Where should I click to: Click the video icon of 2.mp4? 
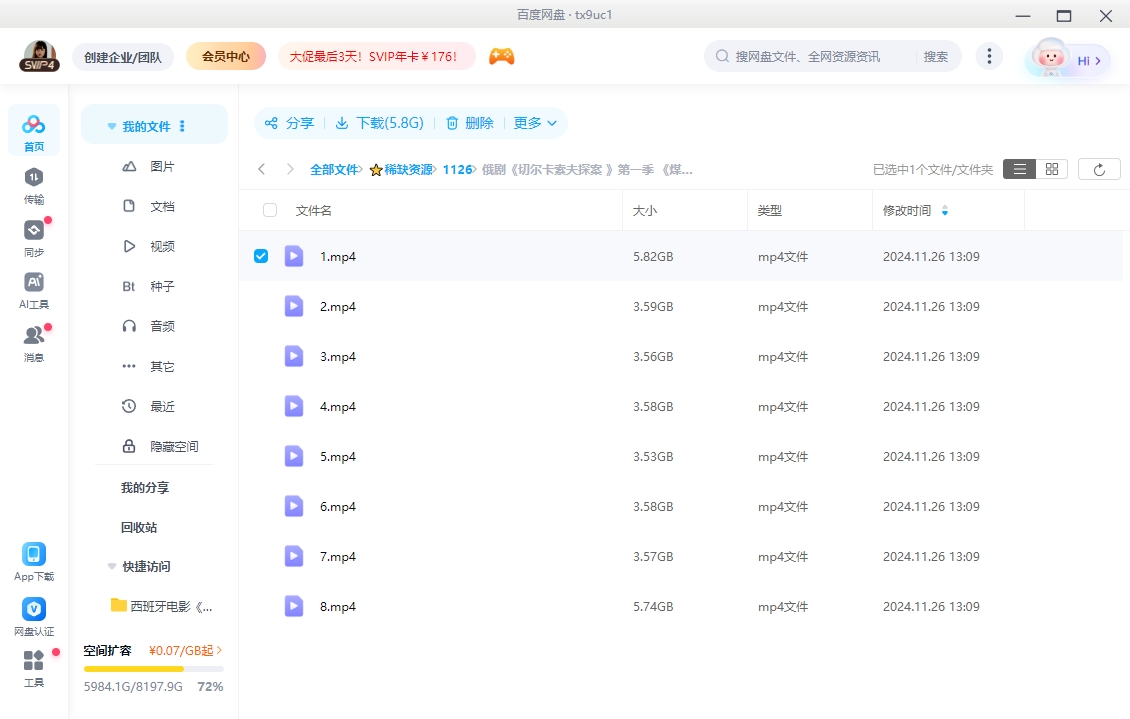pos(293,306)
